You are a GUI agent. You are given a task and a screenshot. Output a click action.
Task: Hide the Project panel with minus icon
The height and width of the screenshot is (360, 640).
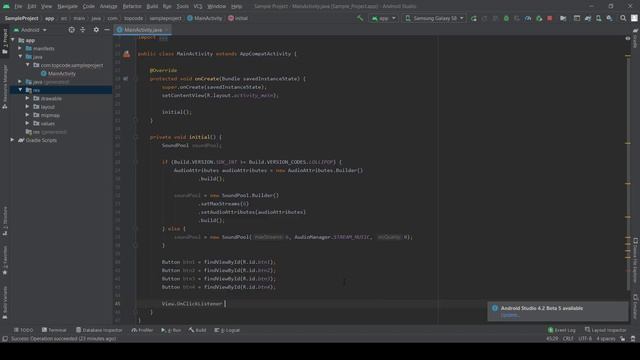(107, 30)
